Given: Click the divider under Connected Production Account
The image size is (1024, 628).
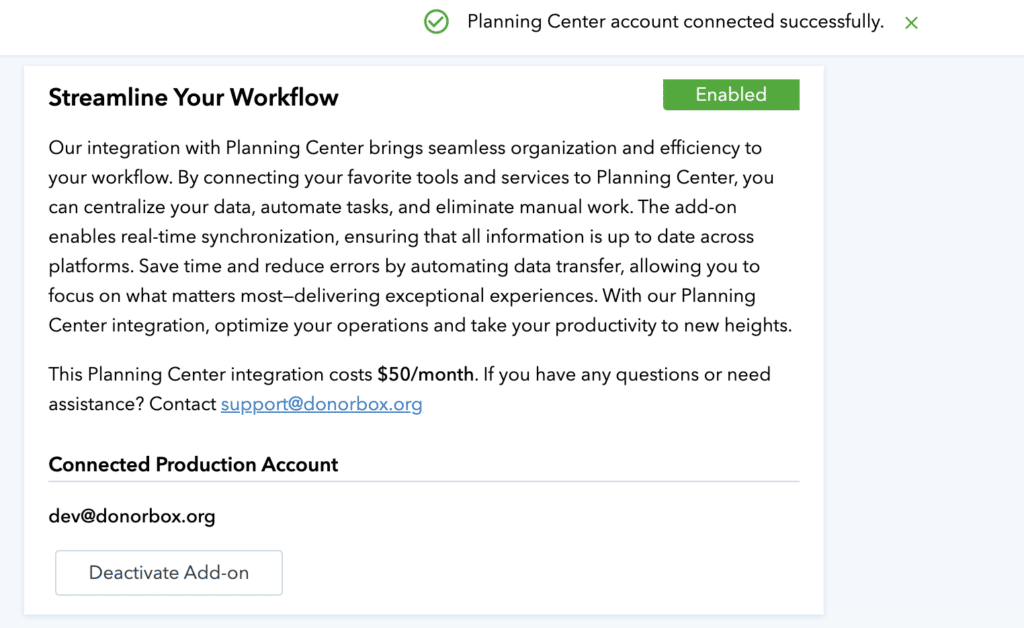Looking at the screenshot, I should (x=420, y=482).
